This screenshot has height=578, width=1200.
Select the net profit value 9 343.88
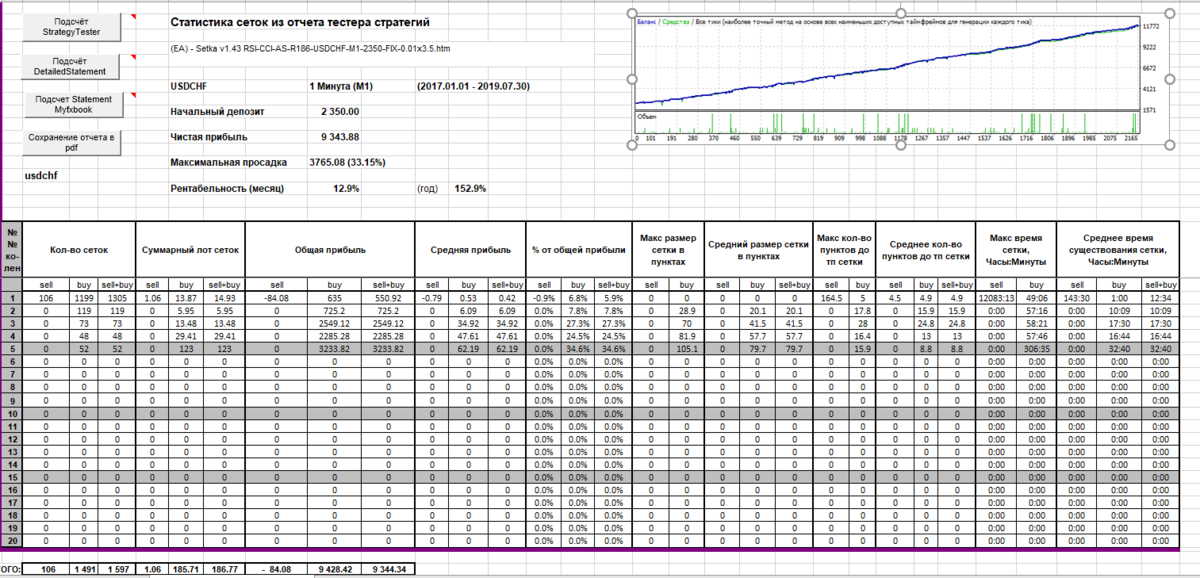click(x=340, y=137)
